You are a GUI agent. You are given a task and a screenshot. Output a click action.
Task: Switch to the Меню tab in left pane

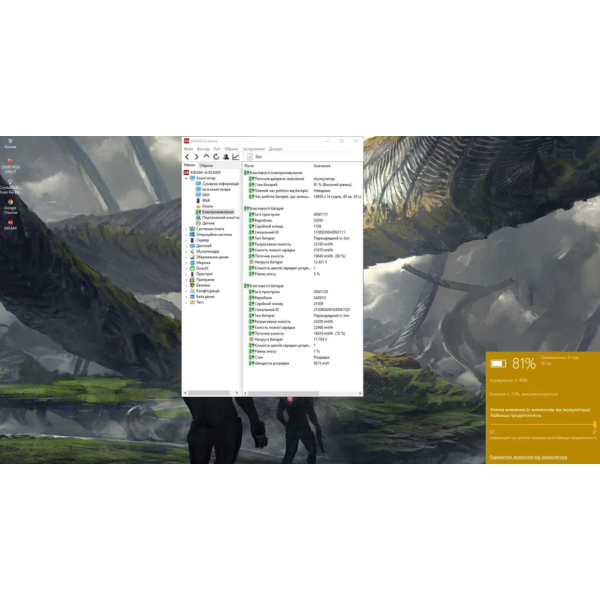(x=189, y=165)
